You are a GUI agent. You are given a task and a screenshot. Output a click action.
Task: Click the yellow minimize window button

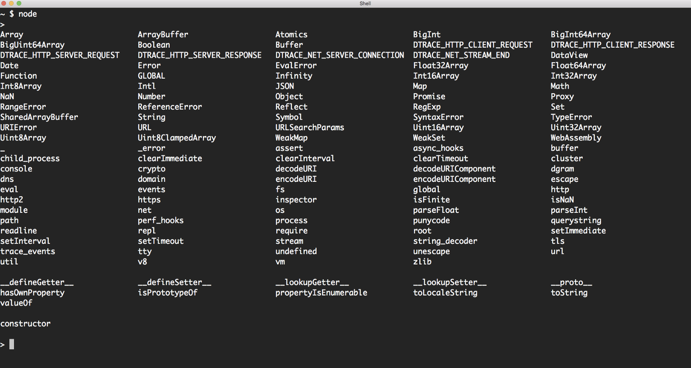click(x=11, y=3)
